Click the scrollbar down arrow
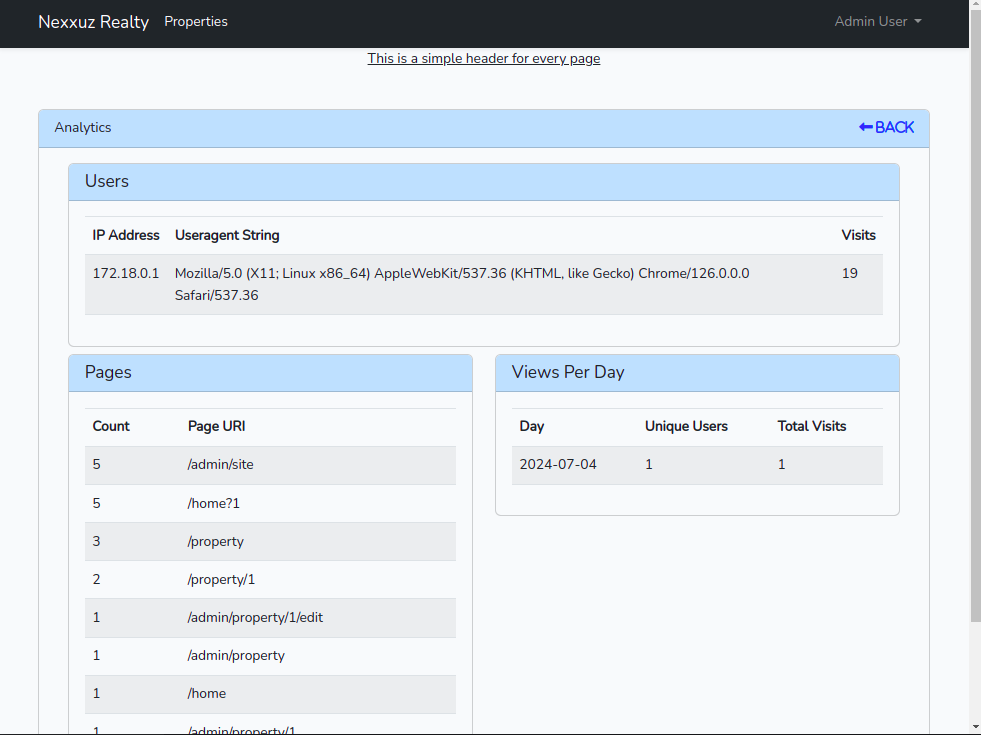Viewport: 981px width, 735px height. pyautogui.click(x=975, y=726)
